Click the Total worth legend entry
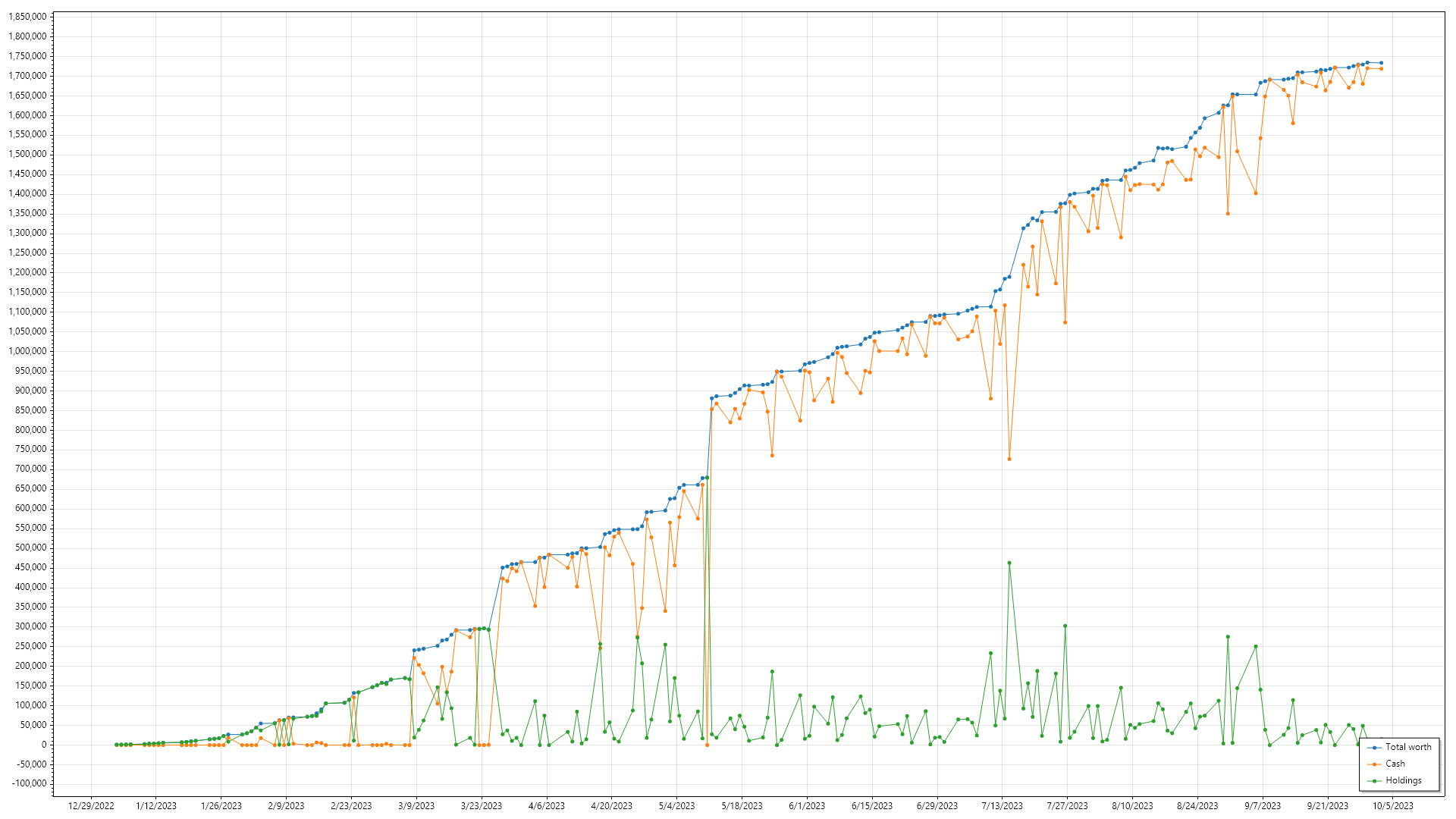This screenshot has height=819, width=1456. coord(1399,747)
